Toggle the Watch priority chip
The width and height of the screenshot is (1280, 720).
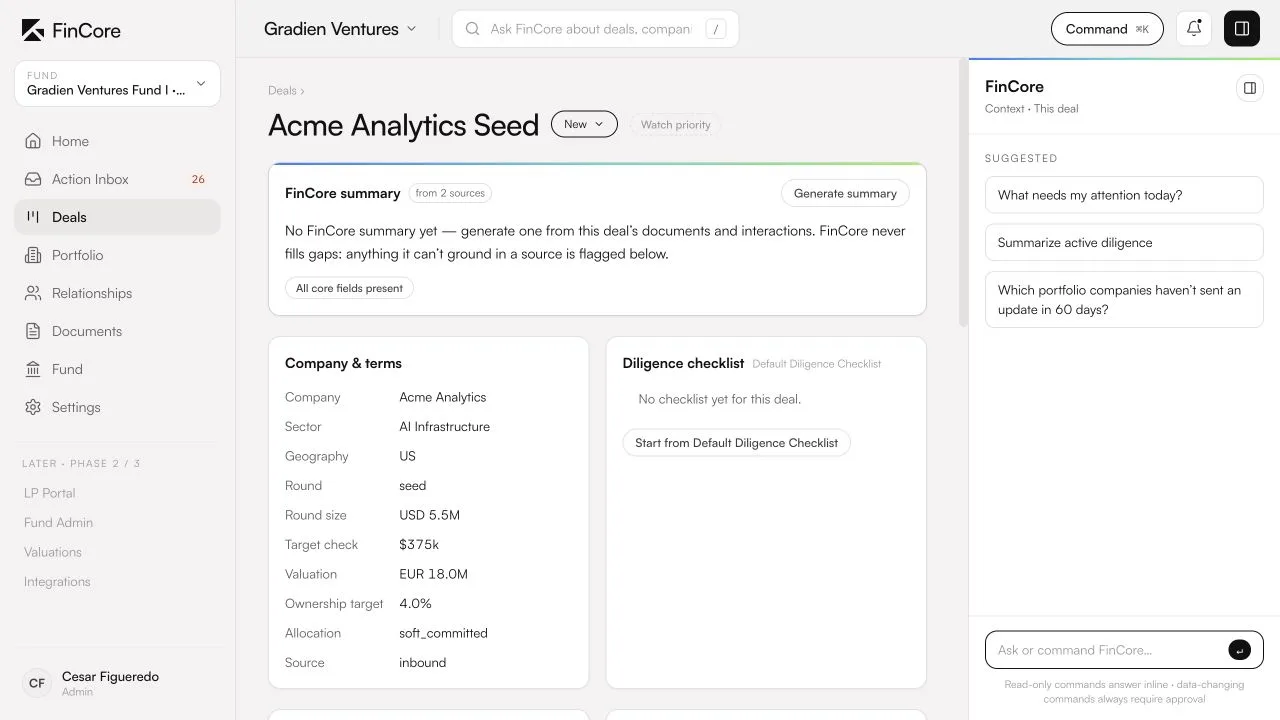pos(676,125)
